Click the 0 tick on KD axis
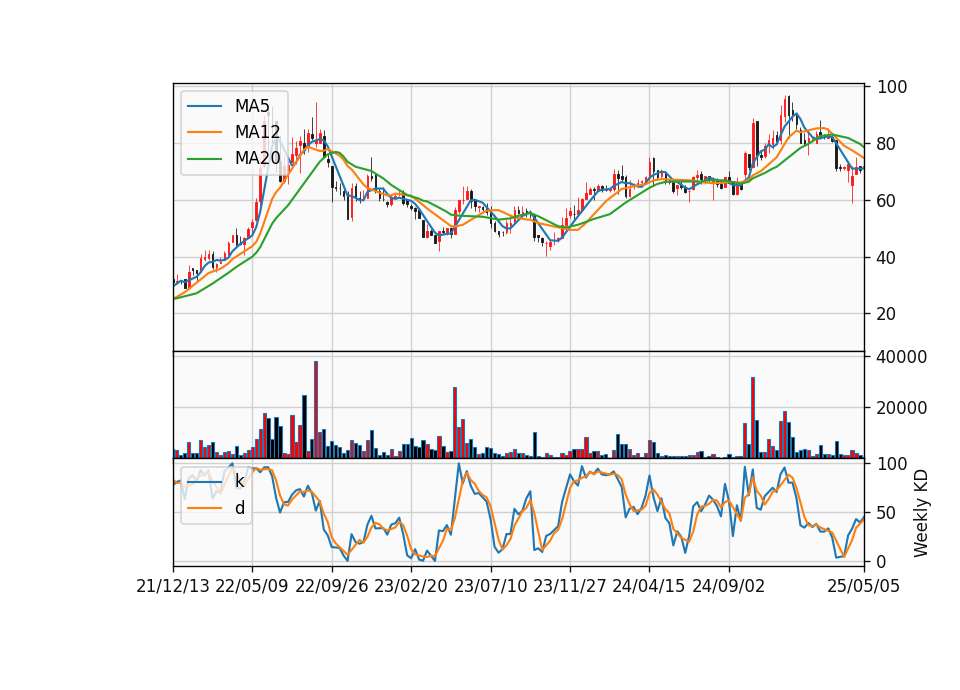 882,562
